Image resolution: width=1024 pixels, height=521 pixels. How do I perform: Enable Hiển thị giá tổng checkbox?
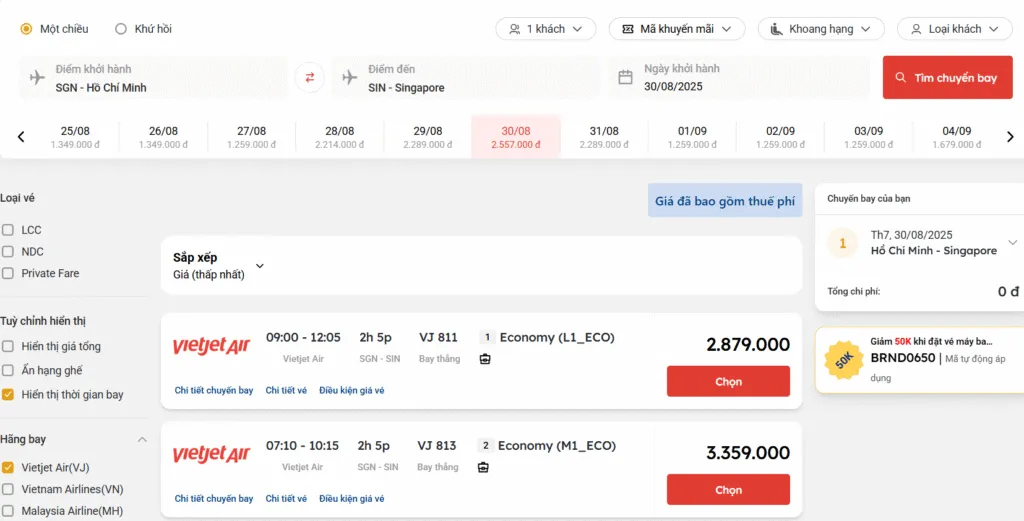(8, 346)
